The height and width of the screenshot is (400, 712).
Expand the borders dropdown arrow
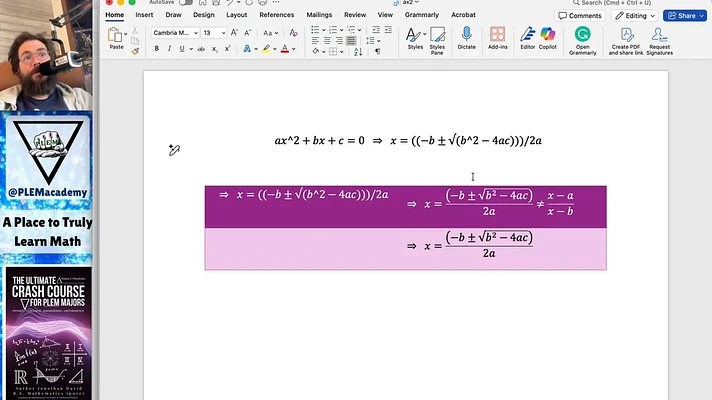(341, 52)
